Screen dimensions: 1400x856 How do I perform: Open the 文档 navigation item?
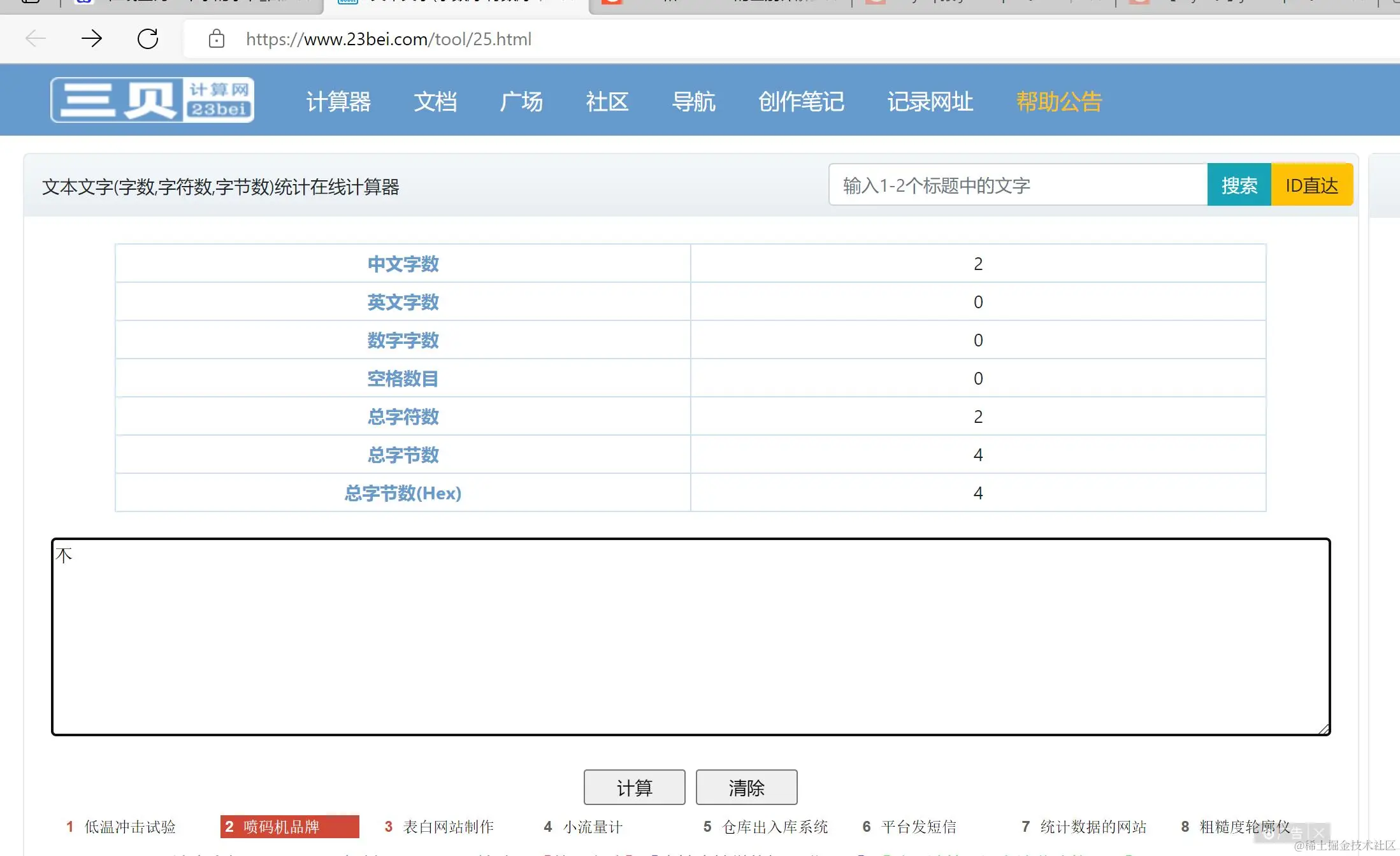435,102
